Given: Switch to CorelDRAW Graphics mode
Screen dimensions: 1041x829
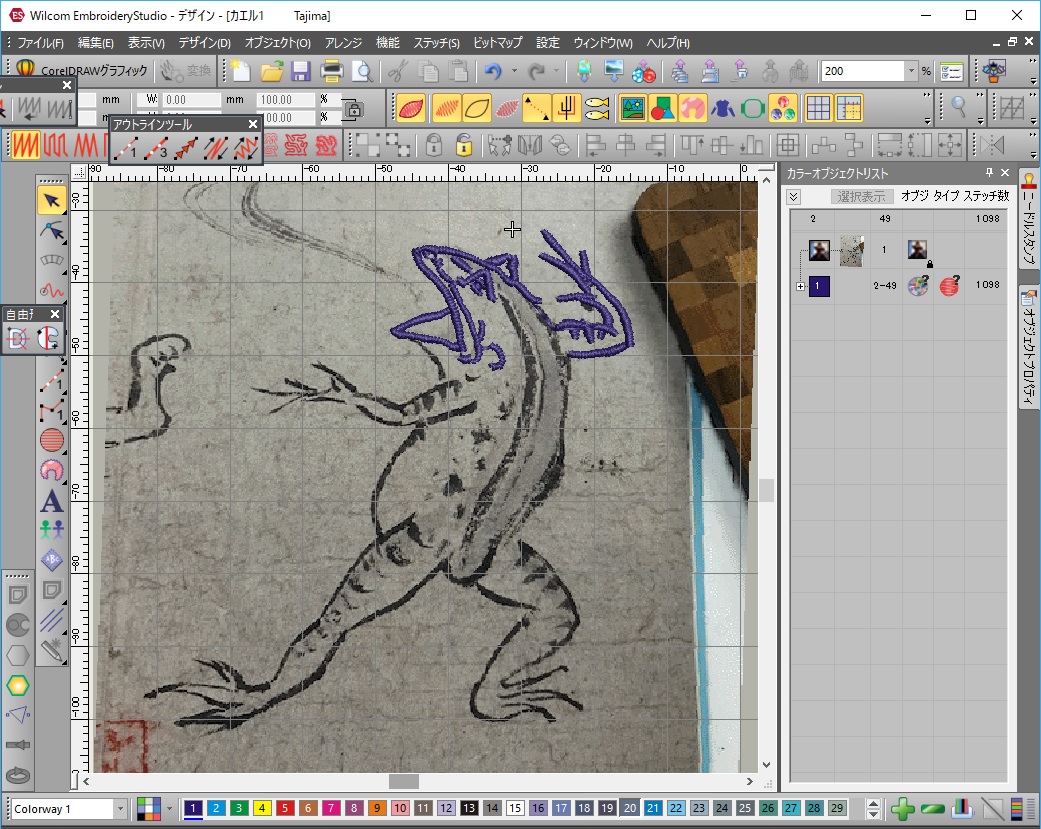Looking at the screenshot, I should click(x=82, y=70).
